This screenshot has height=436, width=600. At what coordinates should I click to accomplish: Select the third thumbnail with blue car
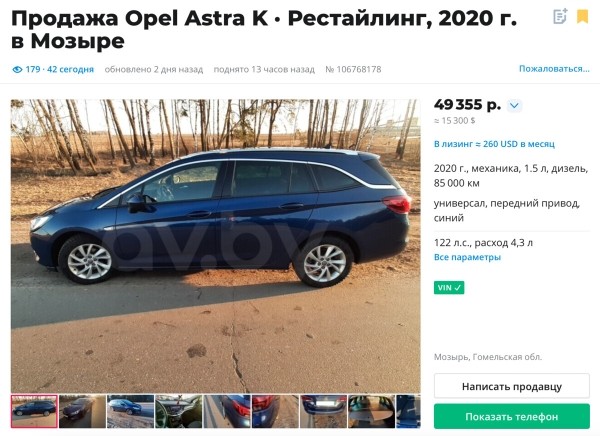pyautogui.click(x=130, y=412)
